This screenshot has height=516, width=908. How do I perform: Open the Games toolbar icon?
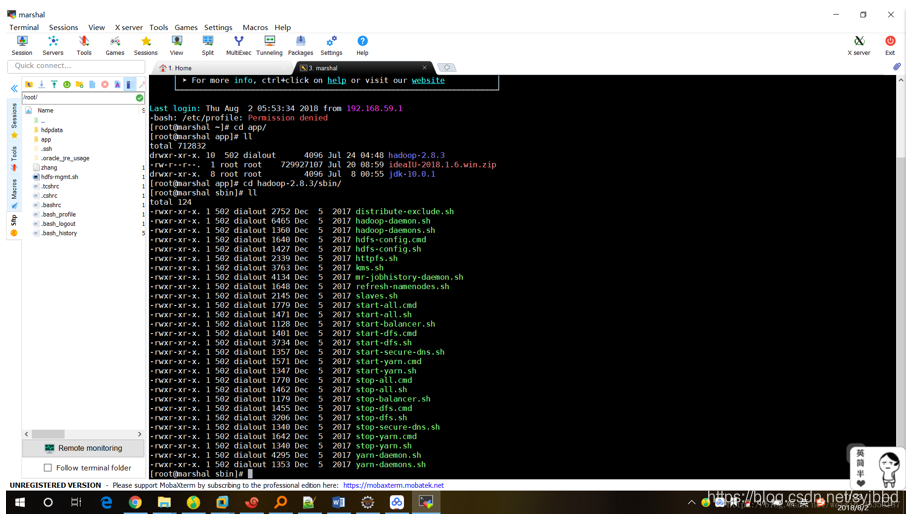pos(115,45)
